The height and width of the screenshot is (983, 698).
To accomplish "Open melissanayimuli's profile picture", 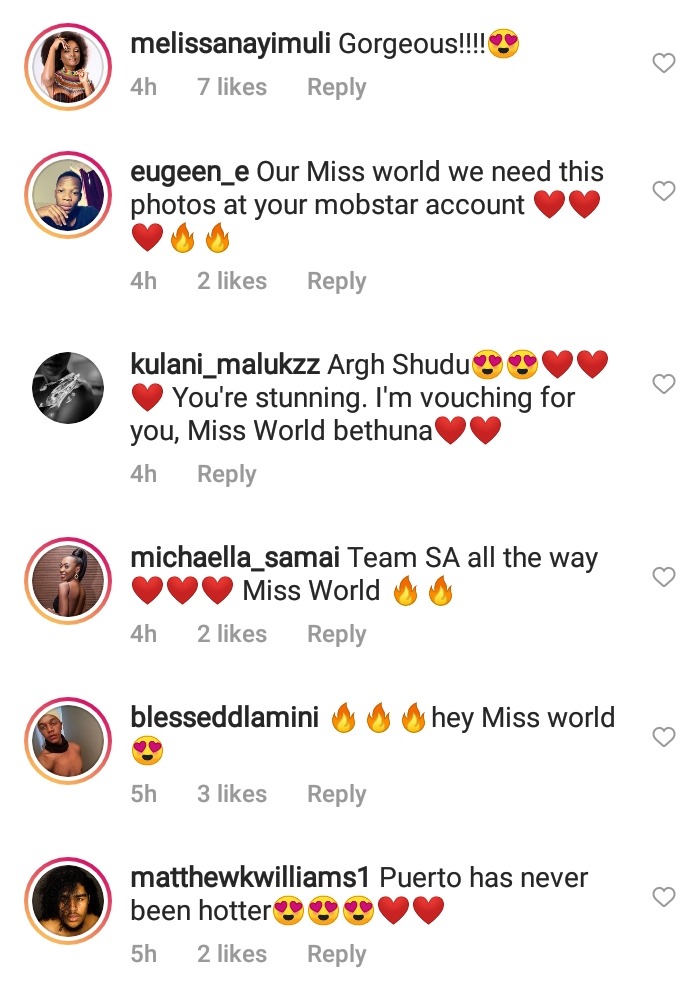I will [68, 67].
